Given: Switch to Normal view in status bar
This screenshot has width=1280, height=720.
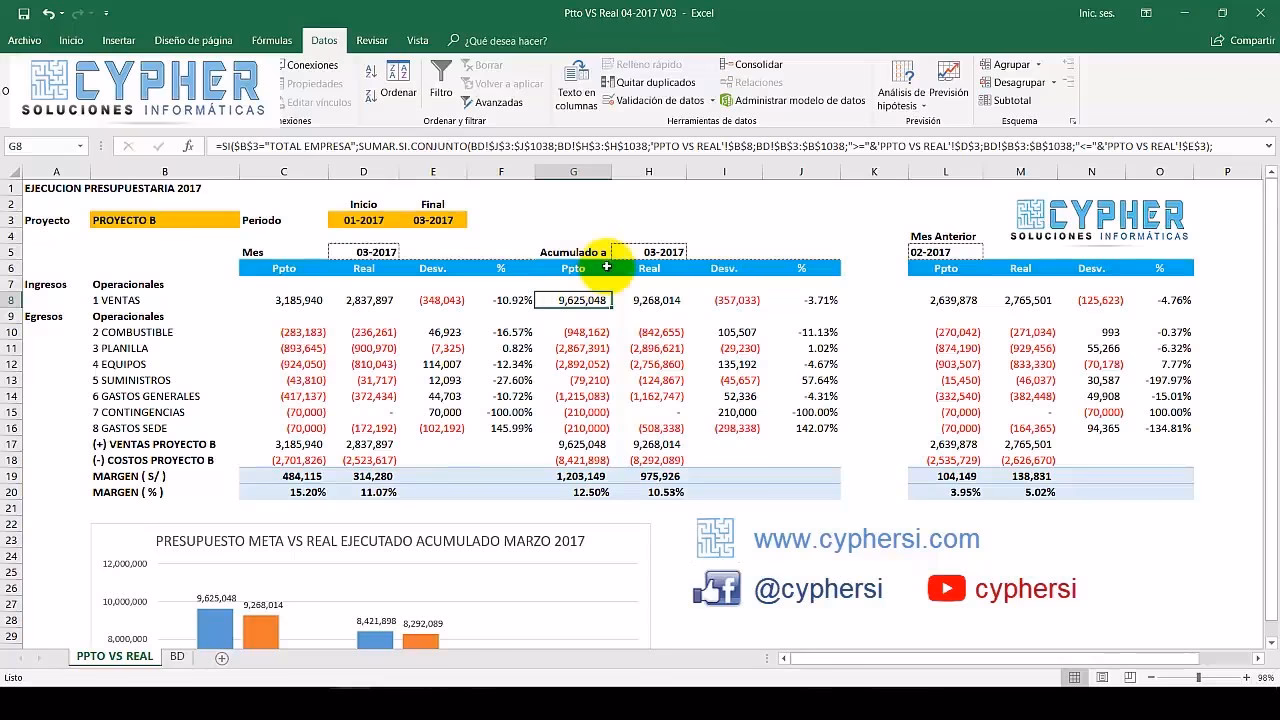Looking at the screenshot, I should (1074, 678).
